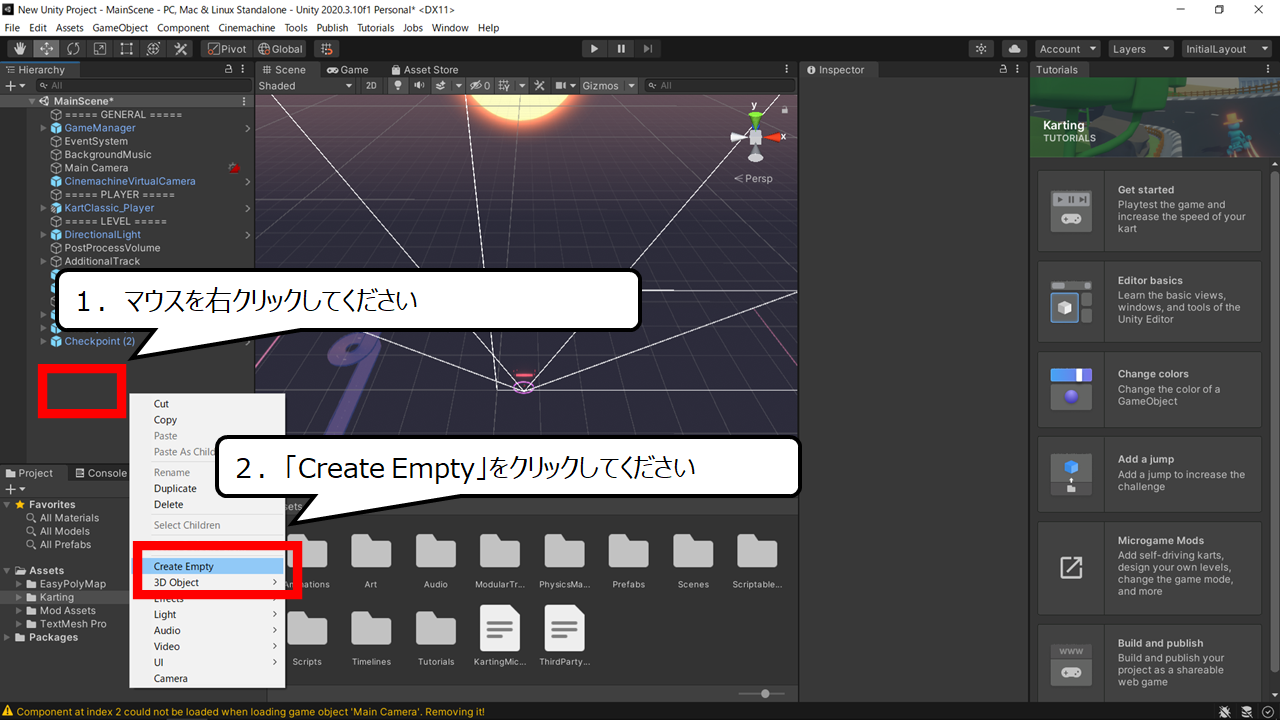Select the Rect tool
This screenshot has width=1280, height=720.
127,48
